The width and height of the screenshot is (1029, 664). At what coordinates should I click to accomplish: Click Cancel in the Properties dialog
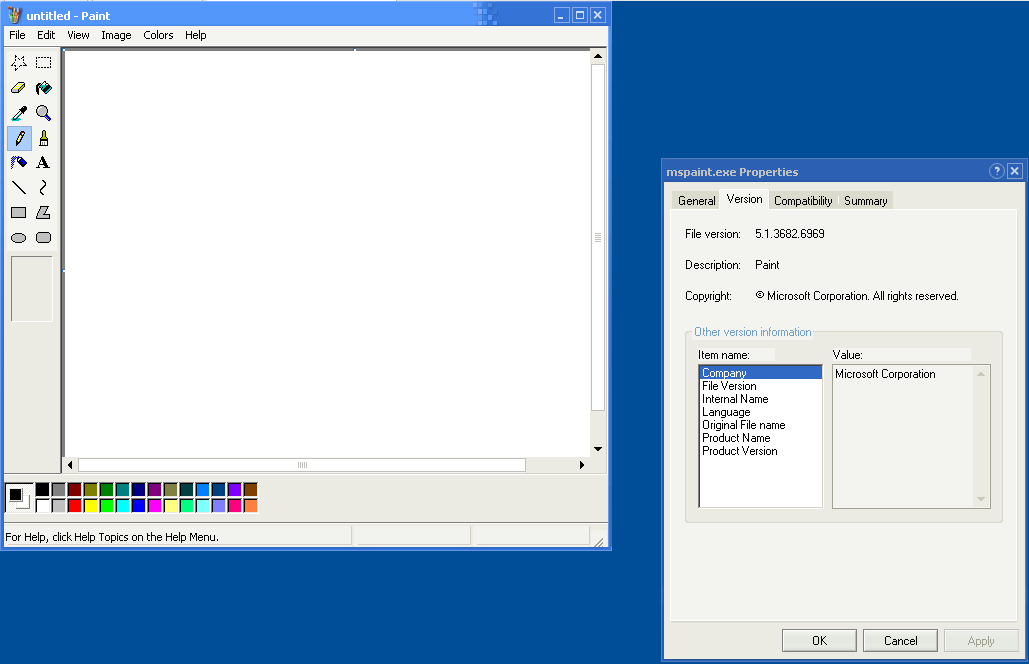(x=900, y=640)
